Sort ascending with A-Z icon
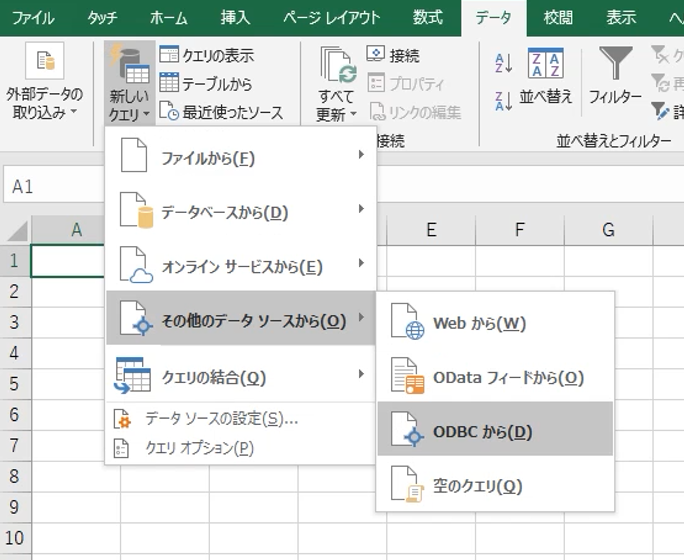 click(x=503, y=63)
